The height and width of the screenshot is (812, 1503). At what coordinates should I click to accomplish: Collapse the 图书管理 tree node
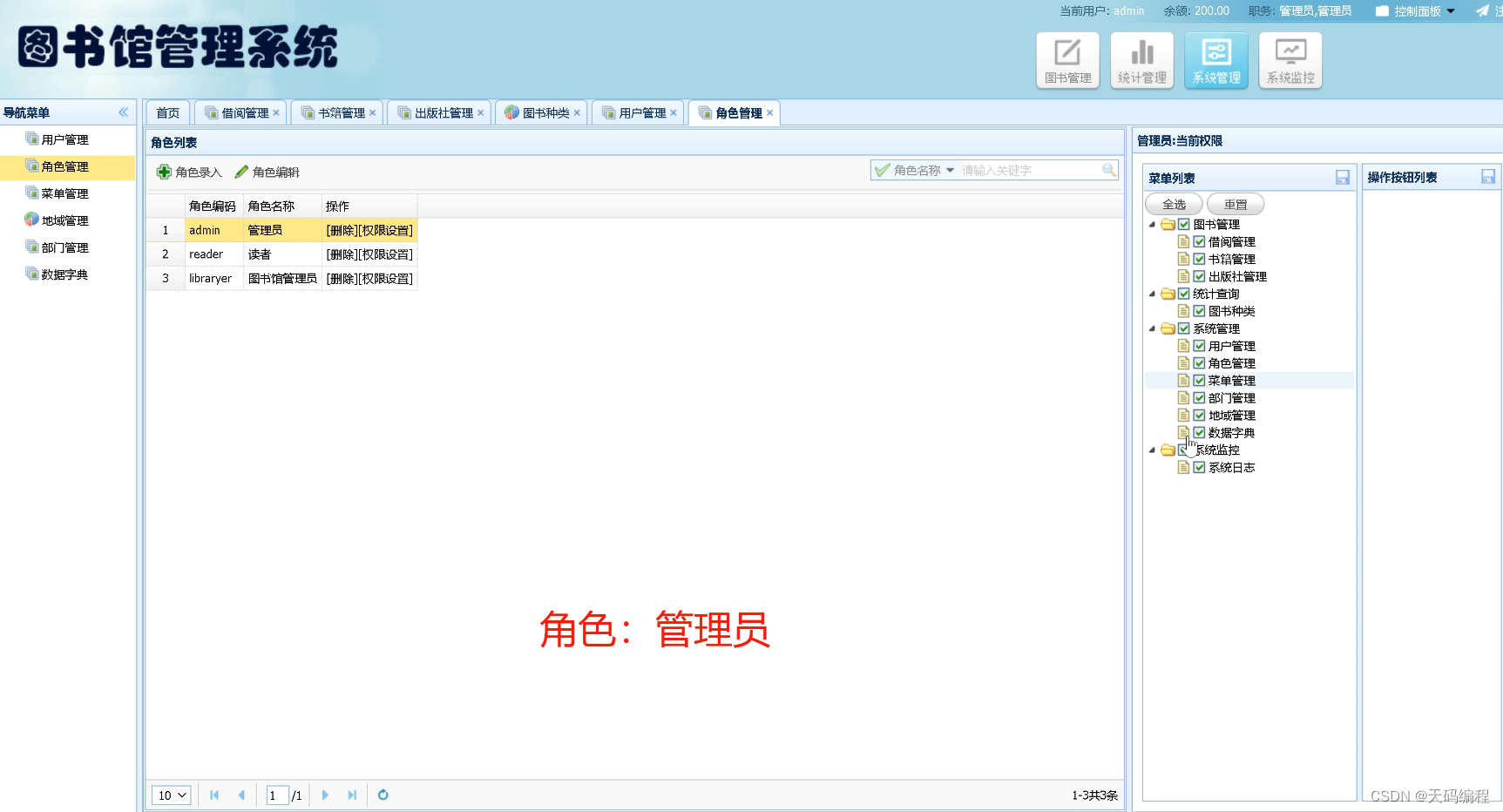coord(1153,224)
